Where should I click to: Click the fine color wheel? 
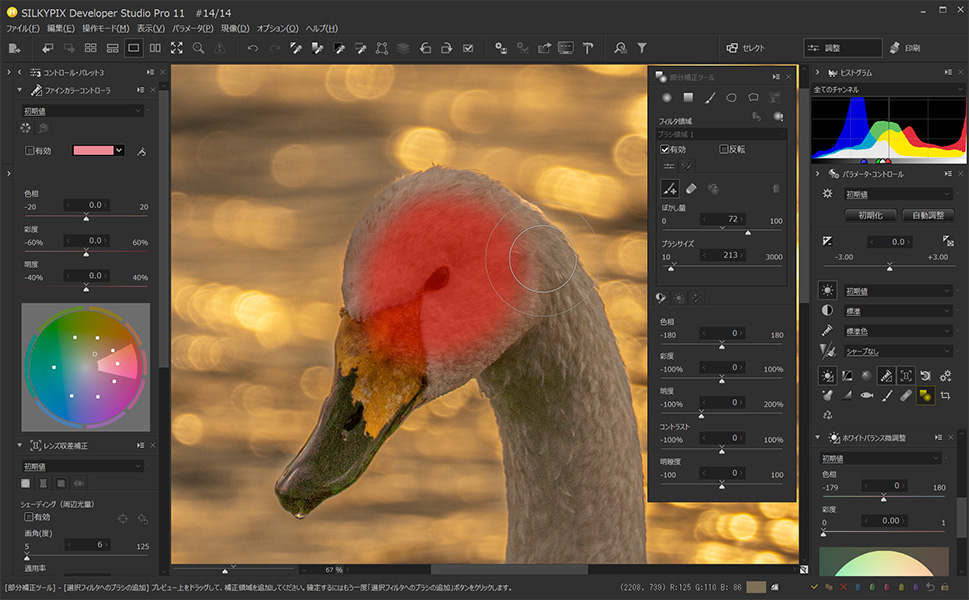pyautogui.click(x=86, y=367)
